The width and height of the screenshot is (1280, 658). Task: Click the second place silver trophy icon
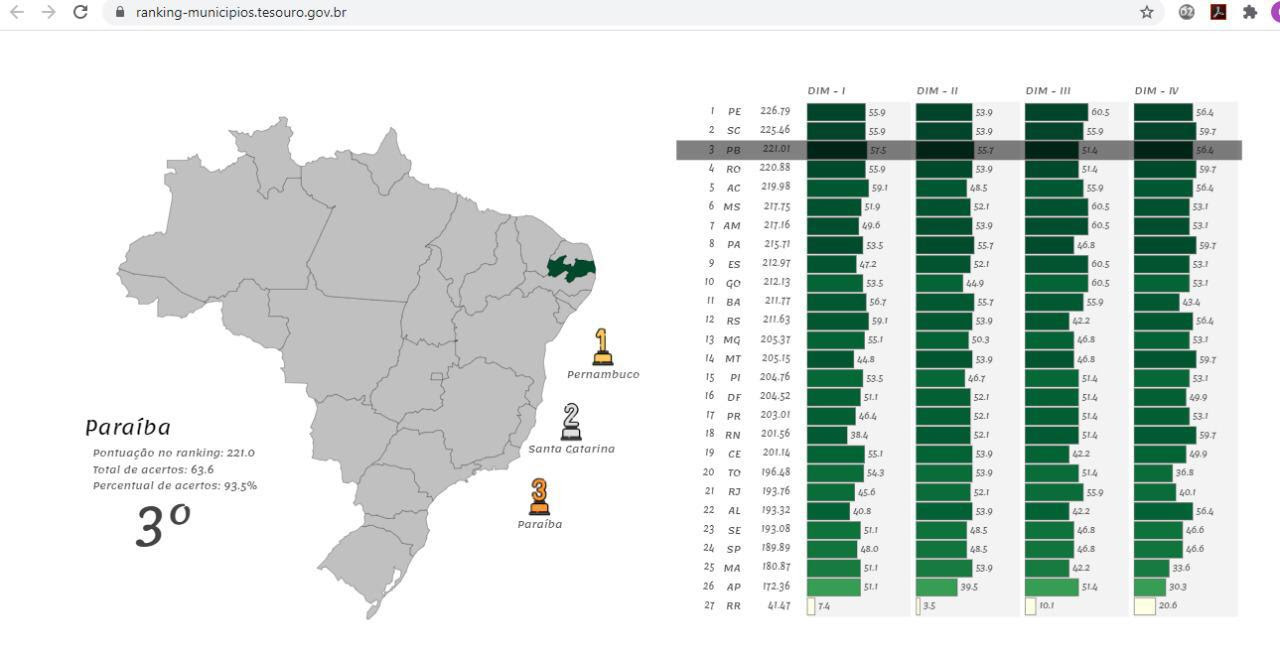tap(571, 422)
